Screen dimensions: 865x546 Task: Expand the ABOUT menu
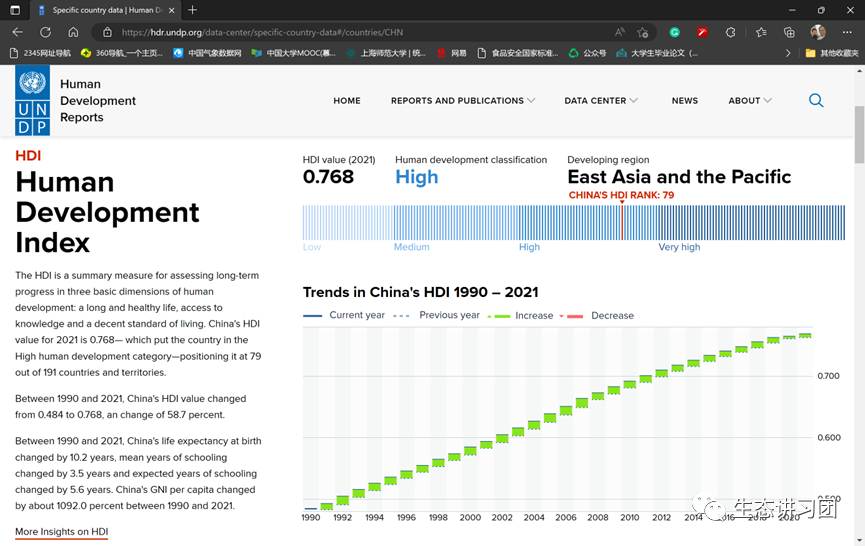pyautogui.click(x=750, y=100)
